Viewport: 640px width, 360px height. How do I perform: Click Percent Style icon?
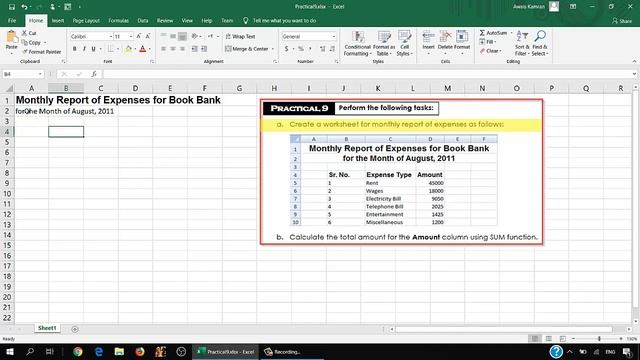point(301,49)
